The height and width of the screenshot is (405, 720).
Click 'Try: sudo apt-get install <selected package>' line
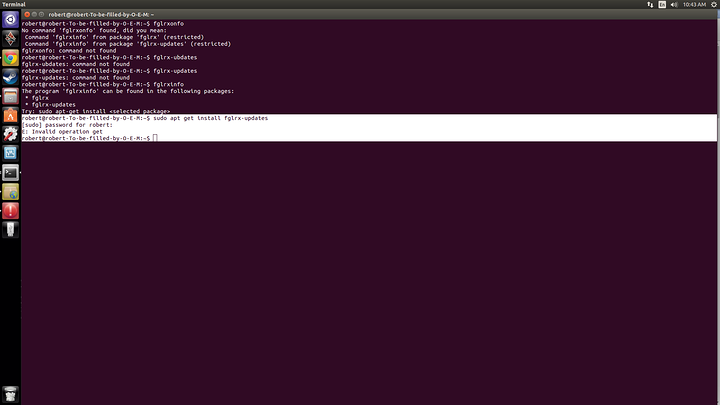pyautogui.click(x=96, y=112)
